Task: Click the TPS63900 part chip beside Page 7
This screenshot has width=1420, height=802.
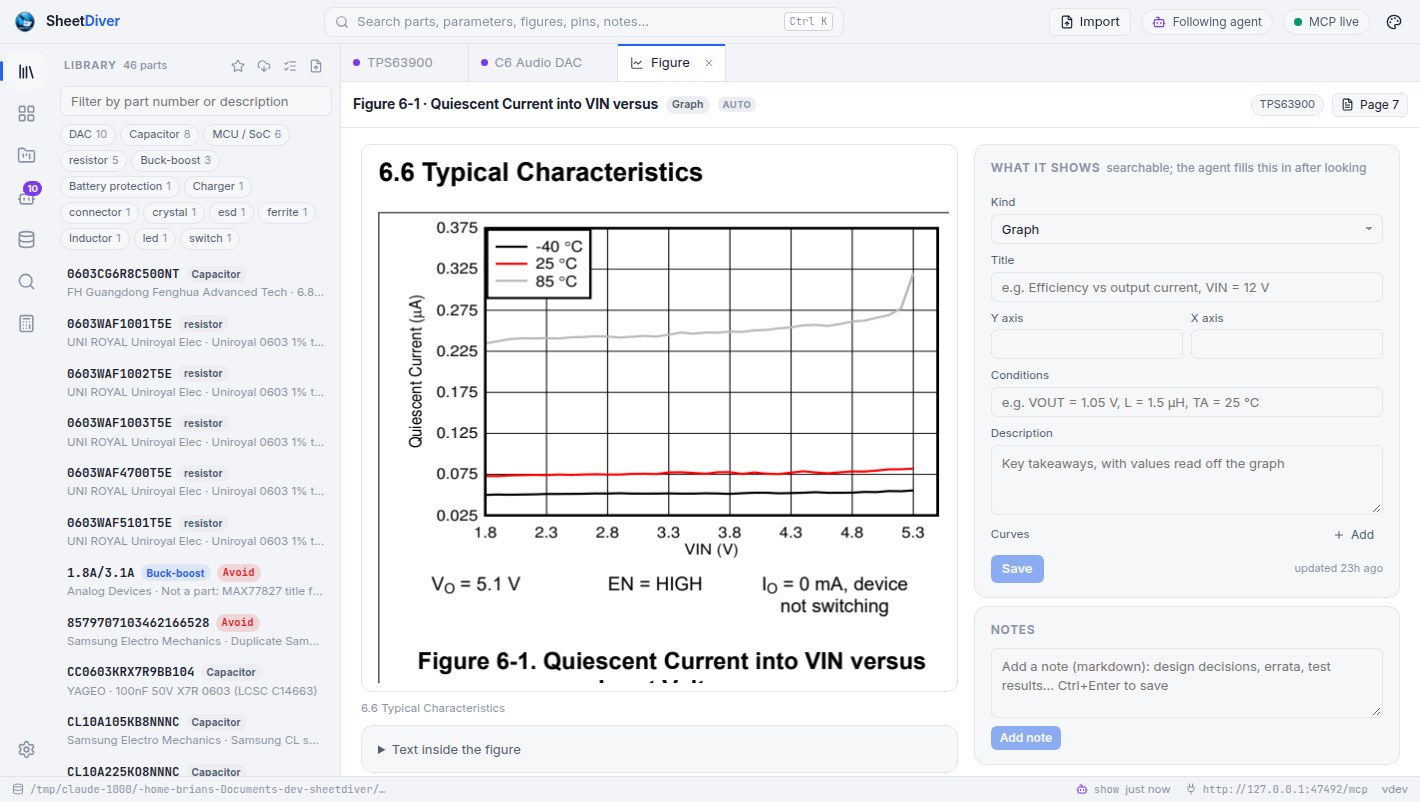Action: coord(1287,105)
